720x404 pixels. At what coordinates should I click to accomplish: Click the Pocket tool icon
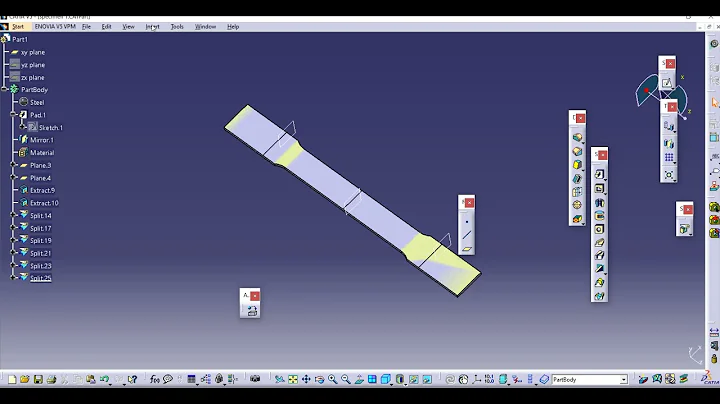[599, 189]
